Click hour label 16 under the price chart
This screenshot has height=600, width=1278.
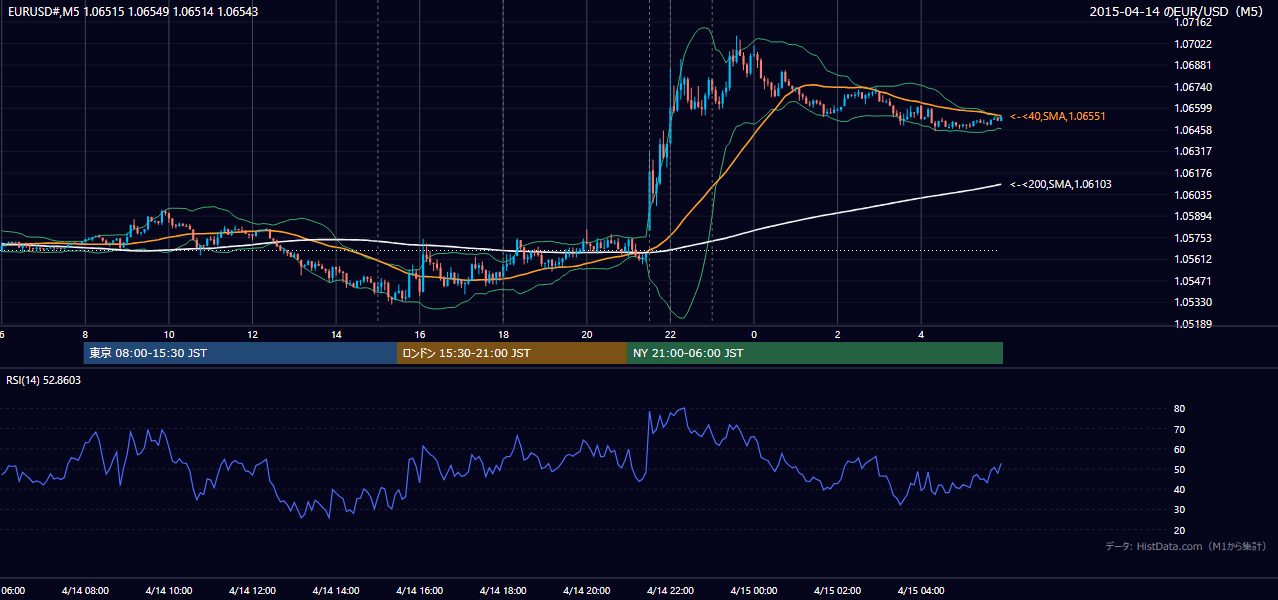point(420,335)
